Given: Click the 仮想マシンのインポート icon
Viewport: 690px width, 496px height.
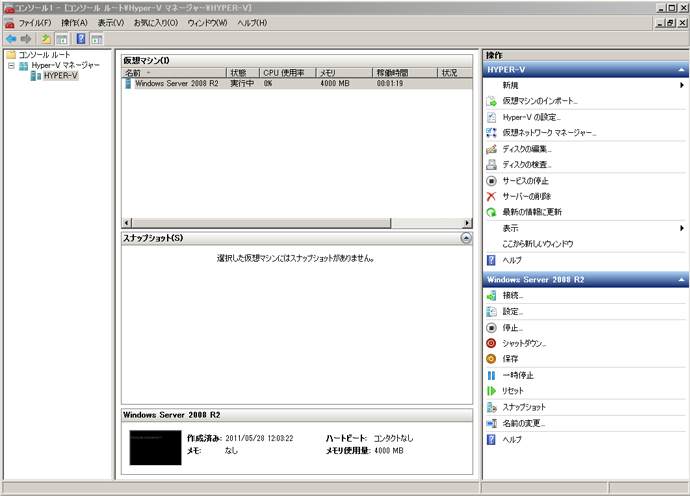Looking at the screenshot, I should [492, 101].
